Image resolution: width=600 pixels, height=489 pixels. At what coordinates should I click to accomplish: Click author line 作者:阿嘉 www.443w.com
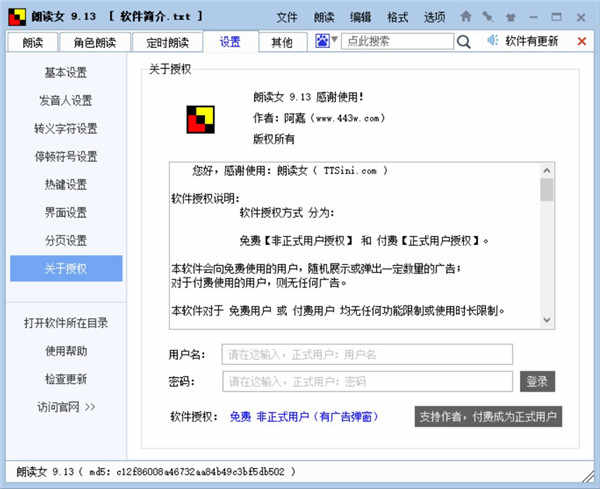pyautogui.click(x=319, y=118)
